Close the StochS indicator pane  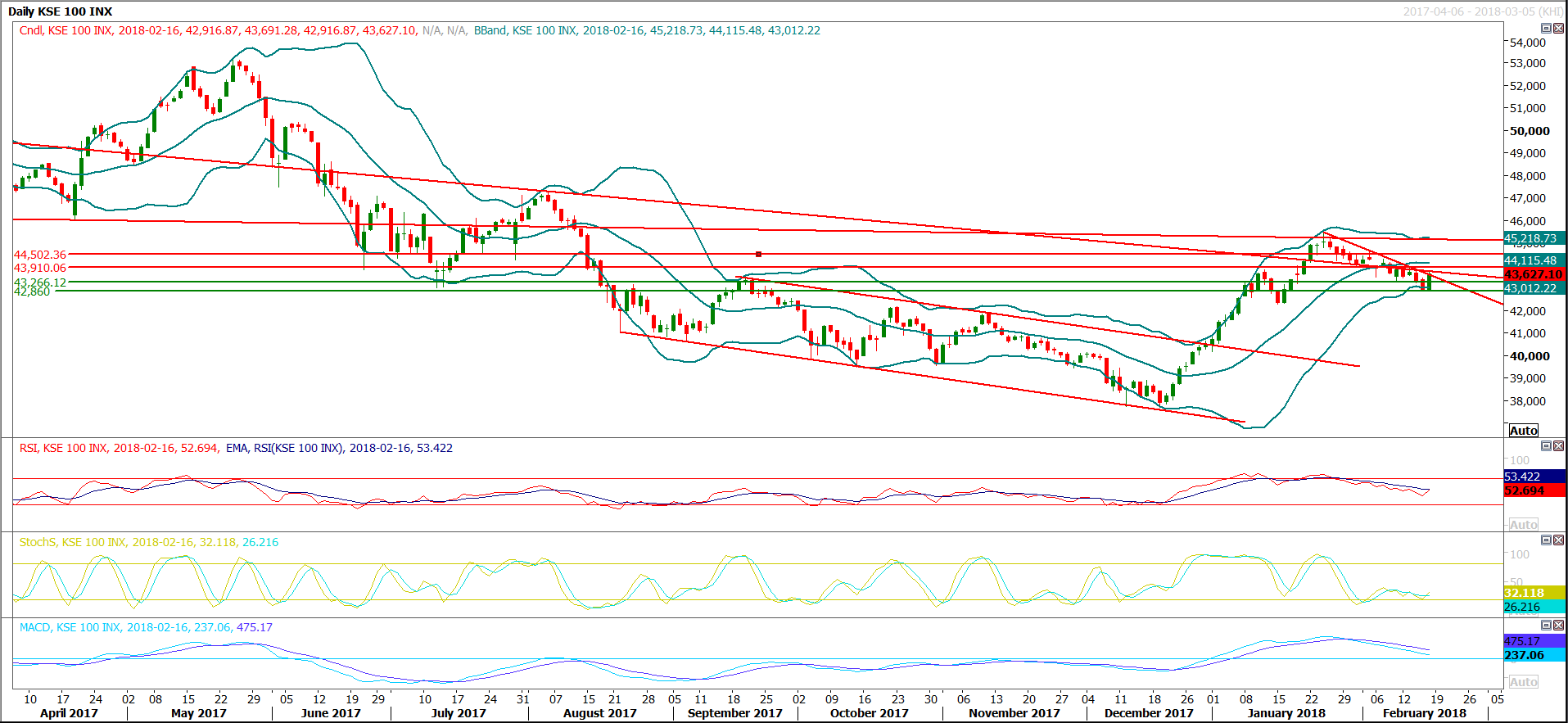pos(1558,540)
